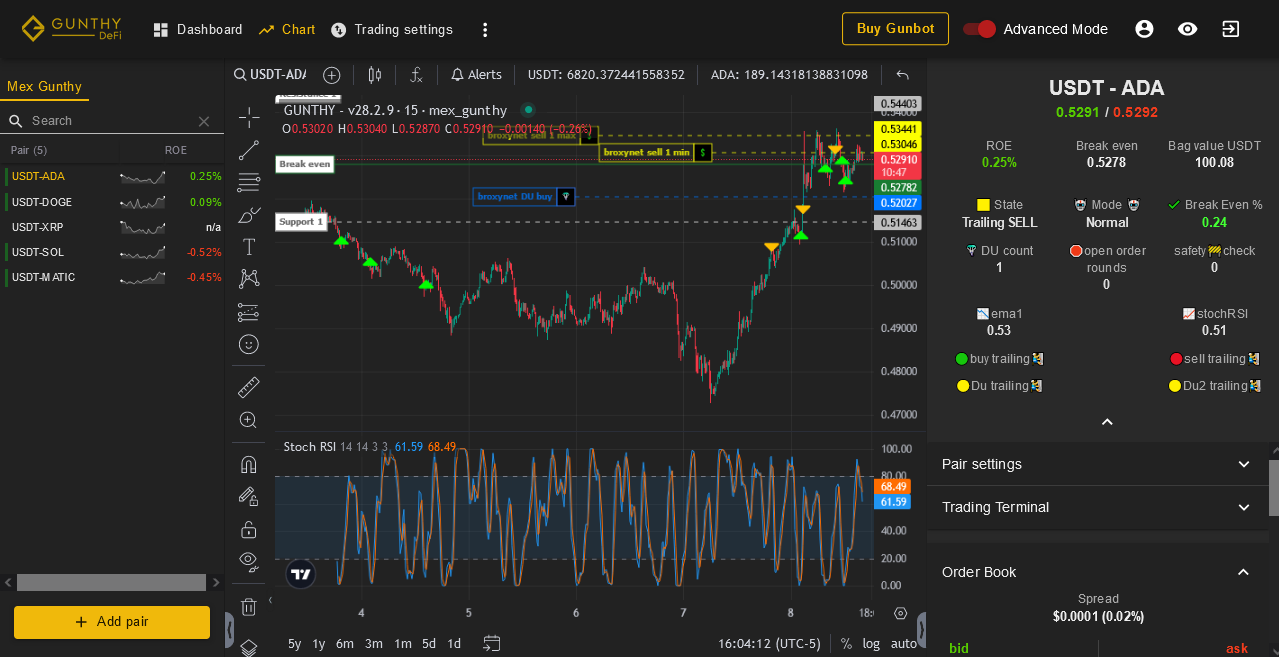Click the logout exit icon
Screen dimensions: 1279x657
point(1231,29)
